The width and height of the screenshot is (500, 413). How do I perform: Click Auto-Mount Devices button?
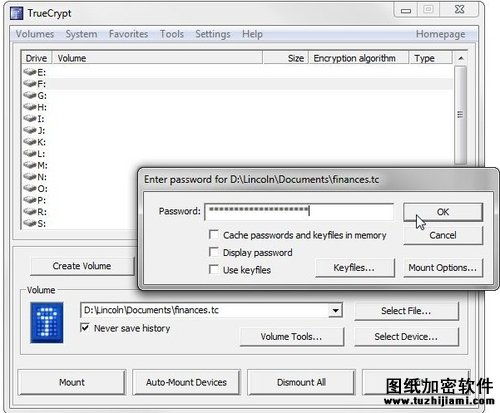186,382
